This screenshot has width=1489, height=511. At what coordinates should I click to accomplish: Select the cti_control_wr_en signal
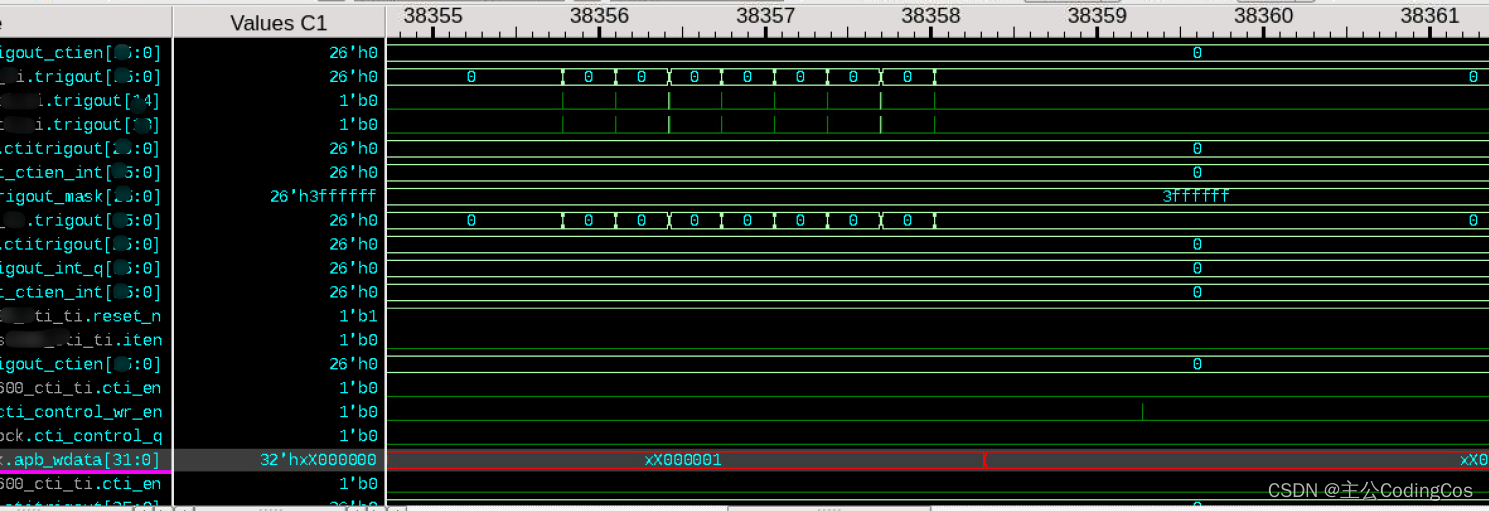point(81,412)
